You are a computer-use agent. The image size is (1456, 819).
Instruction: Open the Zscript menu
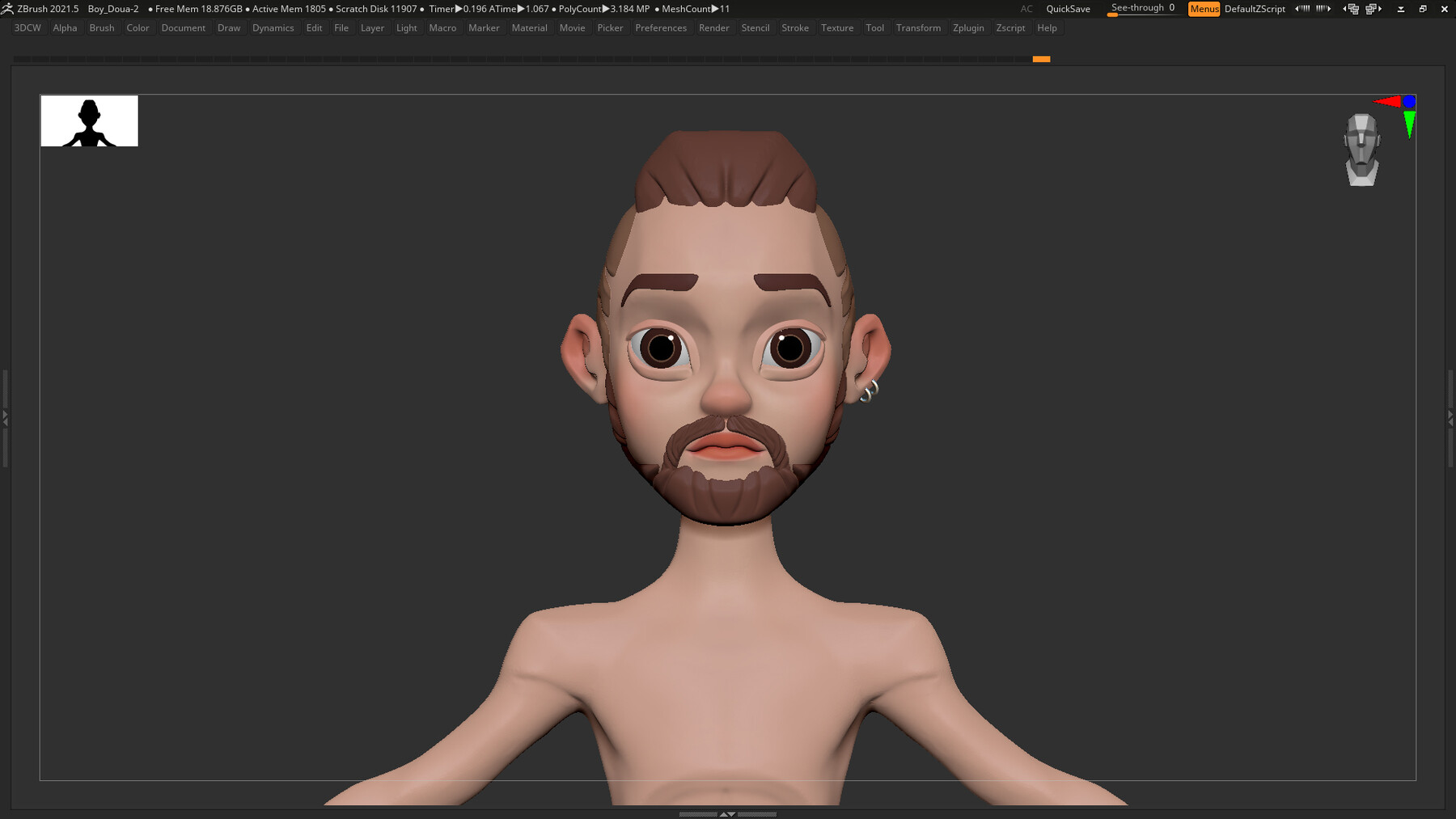click(x=1010, y=27)
